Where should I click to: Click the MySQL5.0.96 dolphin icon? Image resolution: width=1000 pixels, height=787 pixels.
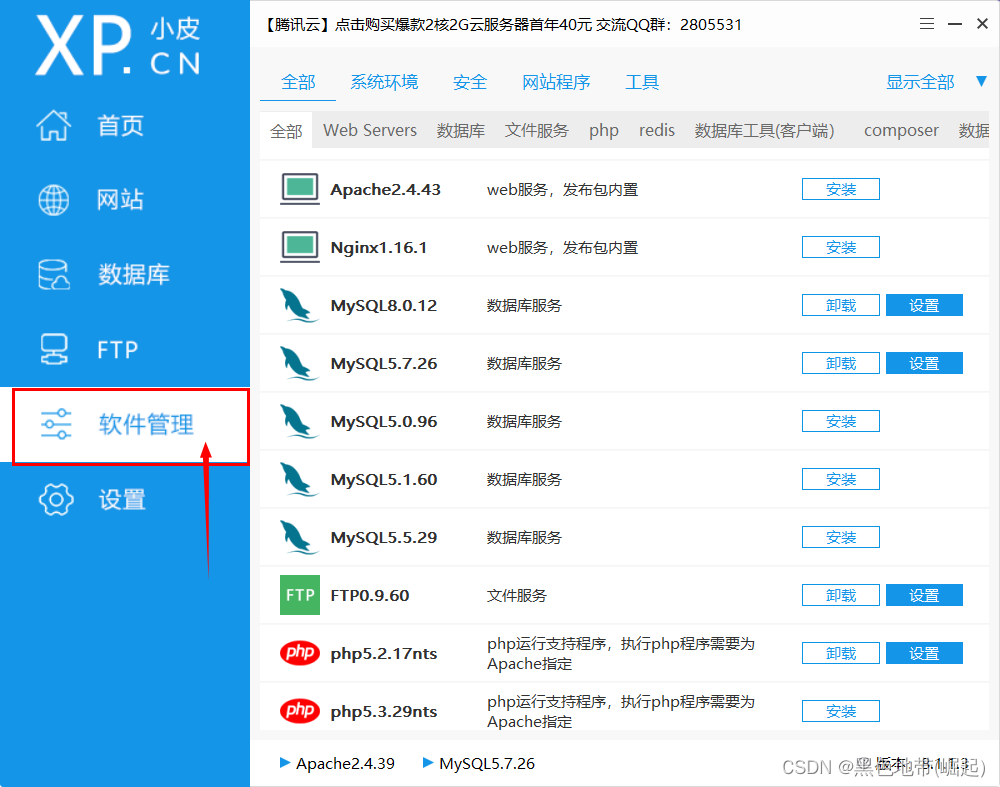click(298, 422)
